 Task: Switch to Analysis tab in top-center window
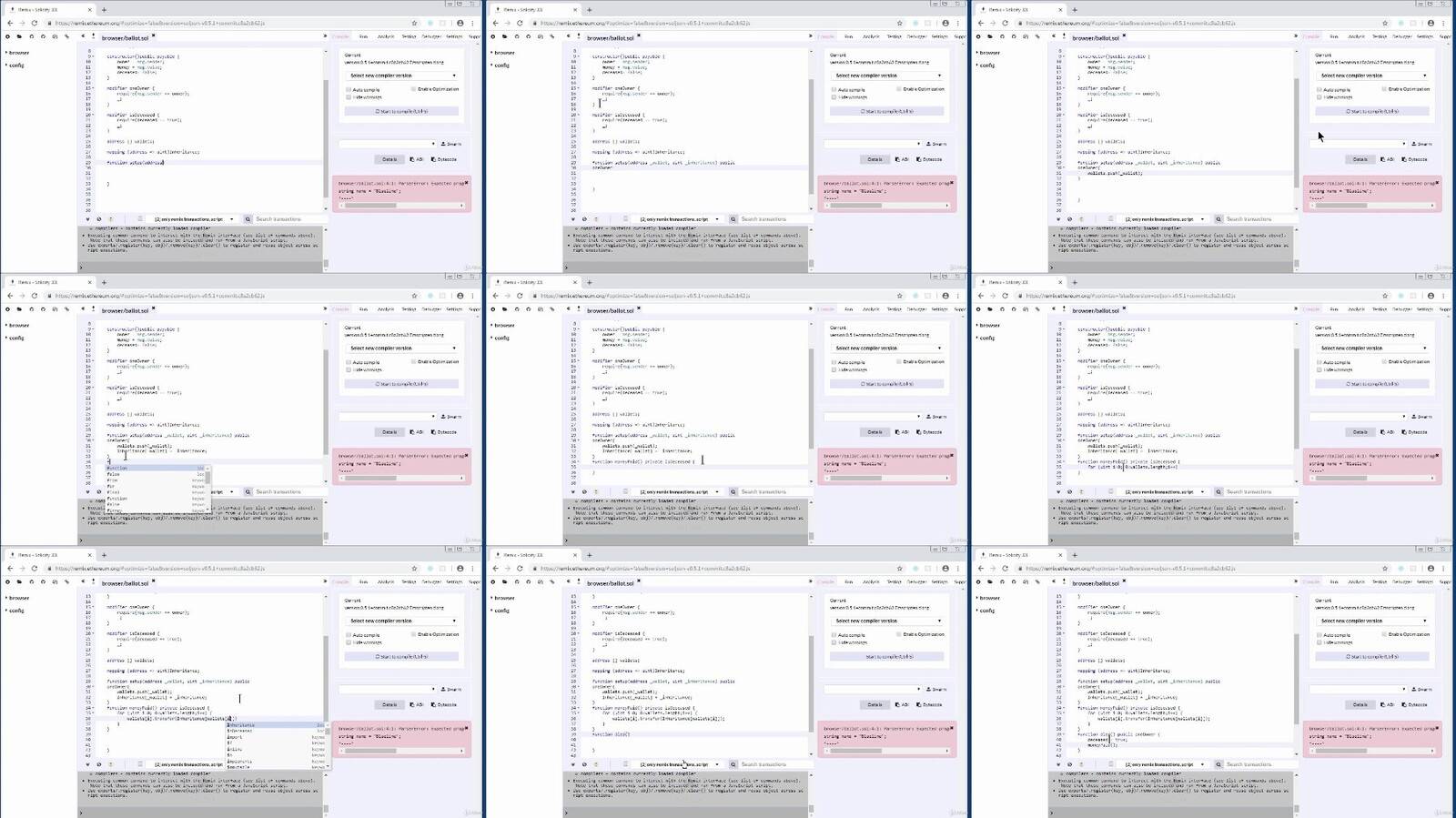point(872,36)
